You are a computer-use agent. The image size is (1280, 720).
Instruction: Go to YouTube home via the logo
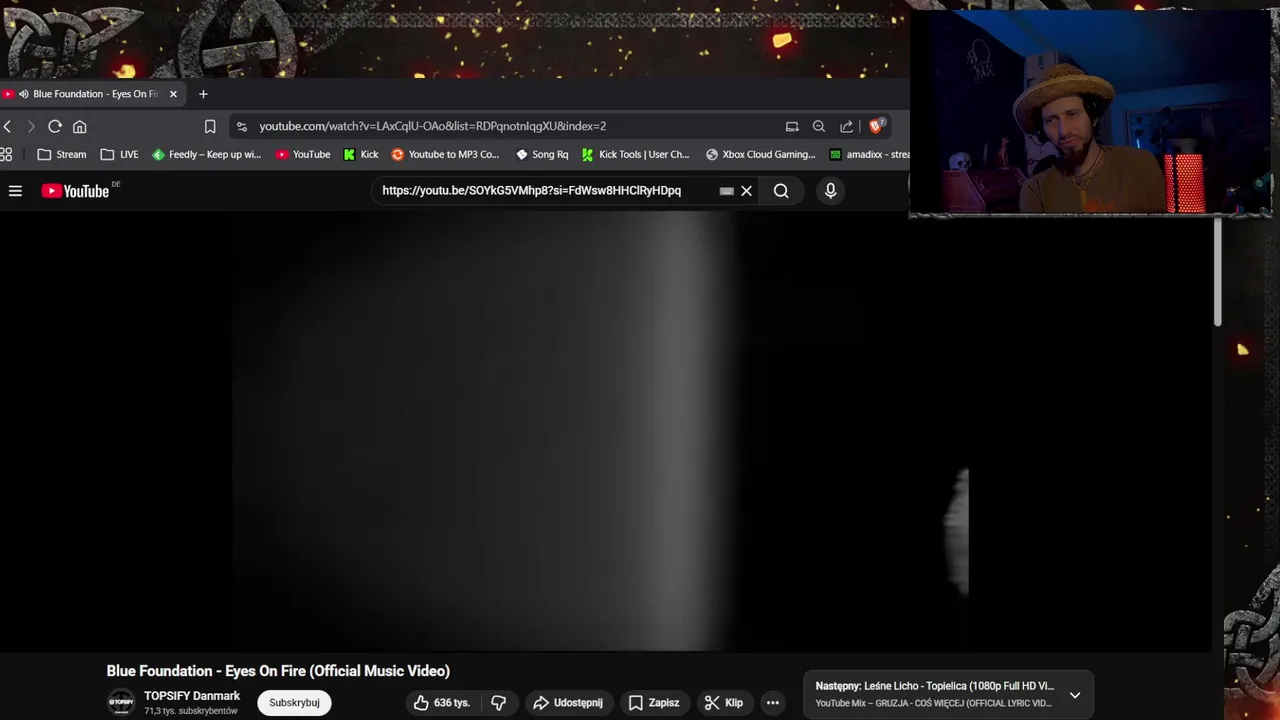75,191
